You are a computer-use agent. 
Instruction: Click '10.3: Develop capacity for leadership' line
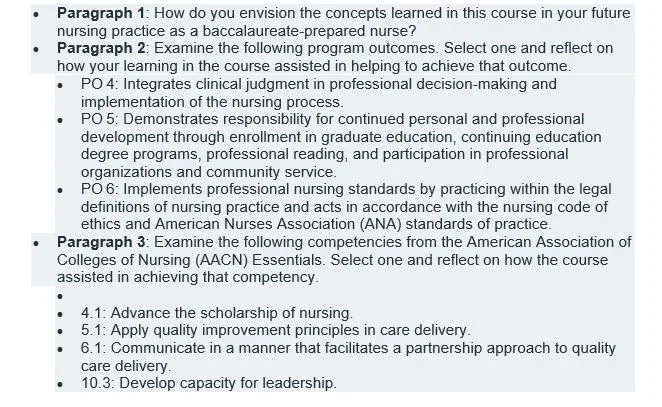209,383
